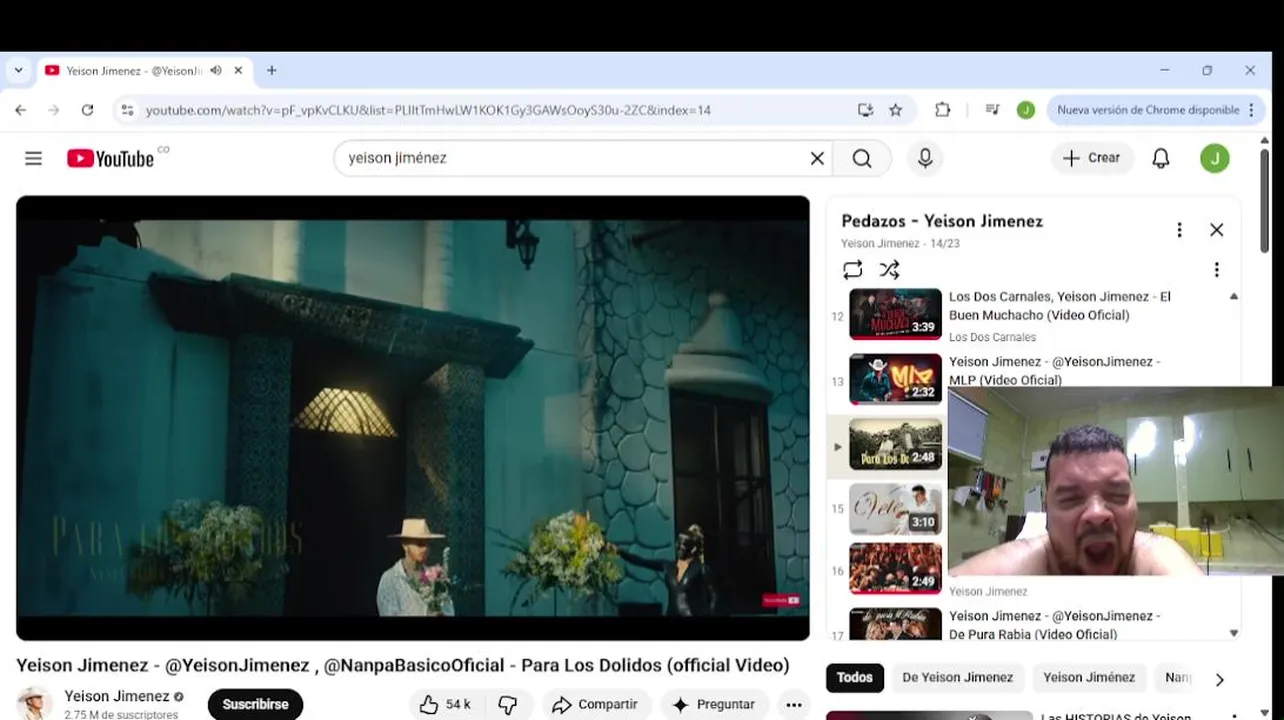1284x720 pixels.
Task: Click the main video player
Action: tap(412, 418)
